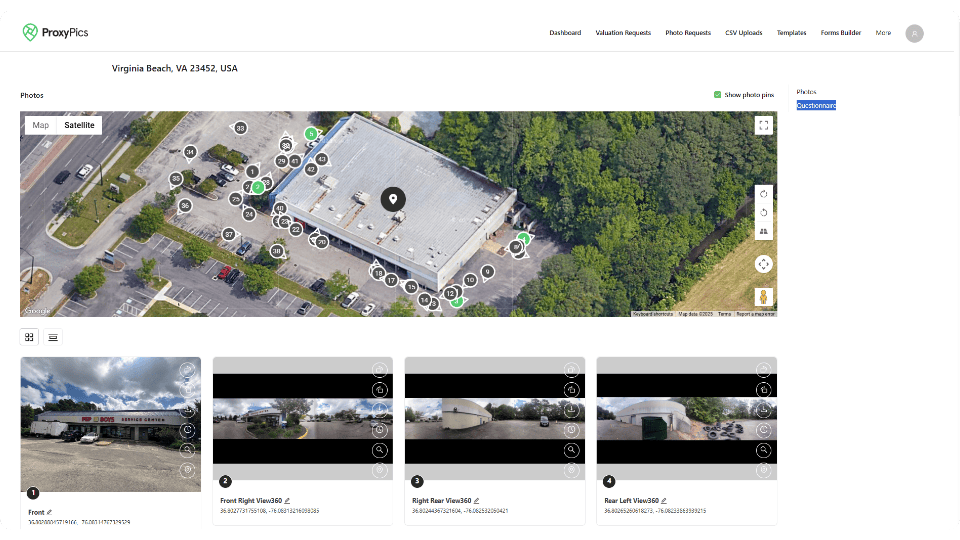
Task: Download the Right Rear View360 photo
Action: [x=571, y=410]
